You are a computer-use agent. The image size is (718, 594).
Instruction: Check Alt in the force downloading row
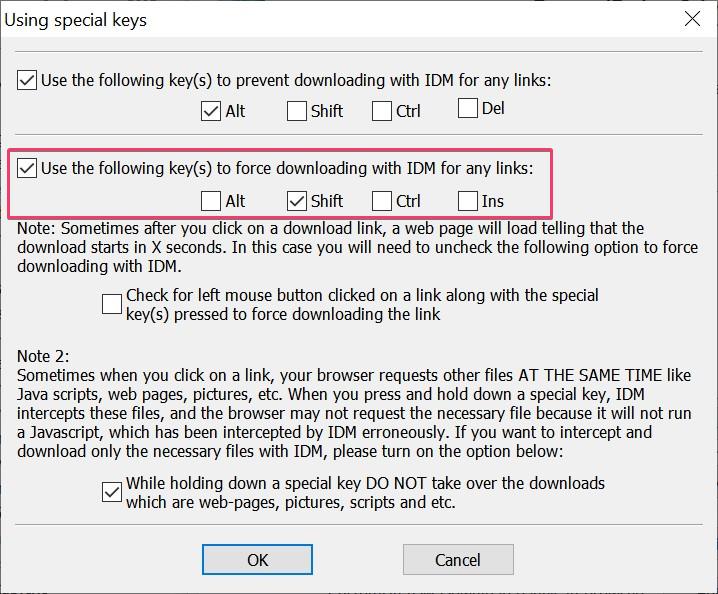tap(211, 201)
